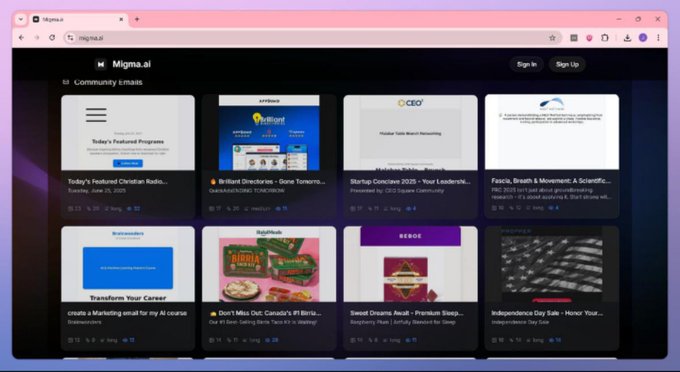680x372 pixels.
Task: Click title Fascia, Breath & Movement
Action: [x=551, y=181]
